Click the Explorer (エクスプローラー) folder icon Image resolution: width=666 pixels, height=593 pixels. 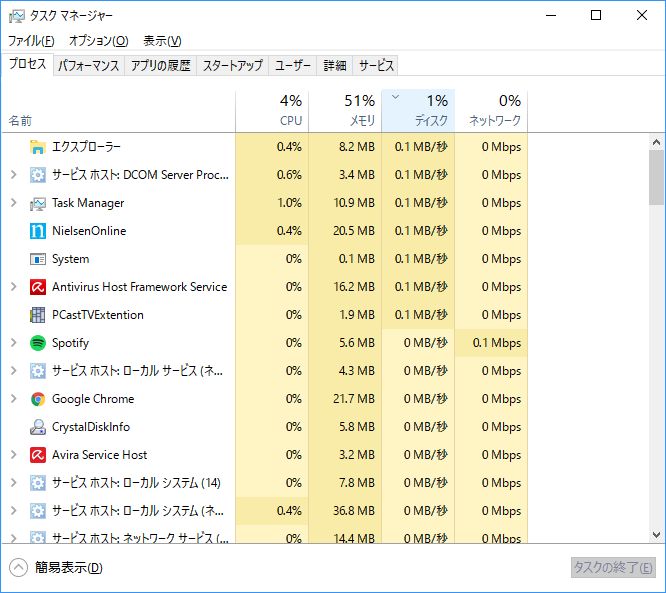coord(38,147)
